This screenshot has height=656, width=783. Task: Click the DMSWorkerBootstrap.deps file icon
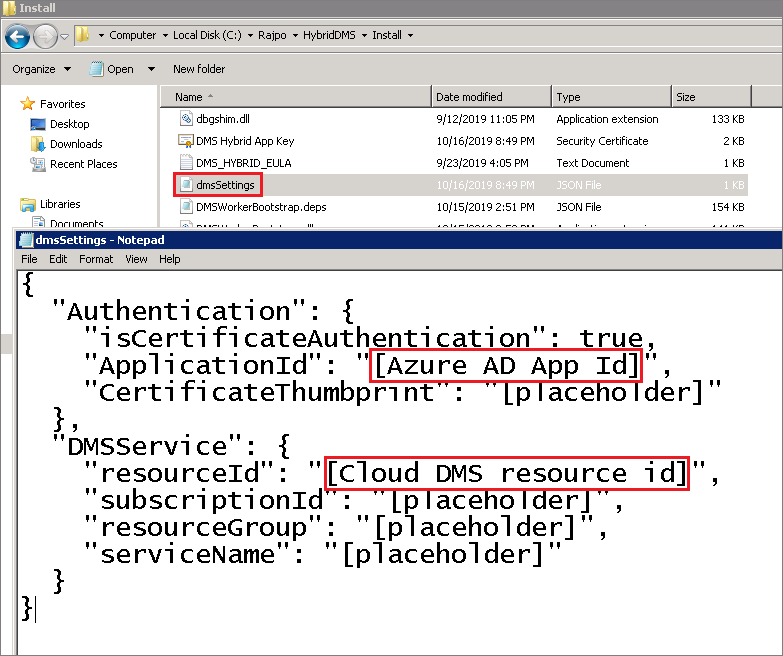click(186, 206)
